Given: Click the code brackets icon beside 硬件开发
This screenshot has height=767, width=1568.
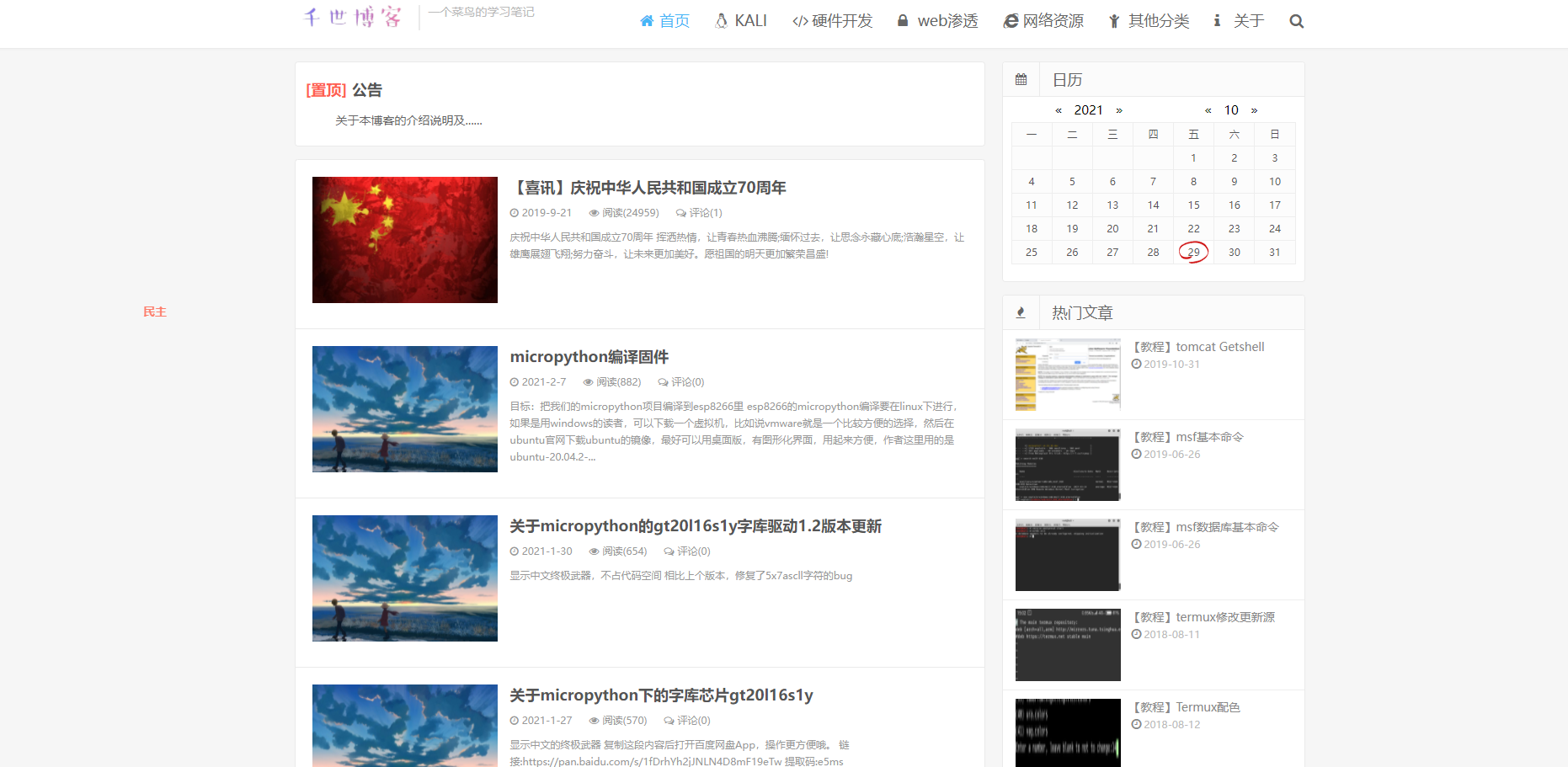Looking at the screenshot, I should click(800, 21).
